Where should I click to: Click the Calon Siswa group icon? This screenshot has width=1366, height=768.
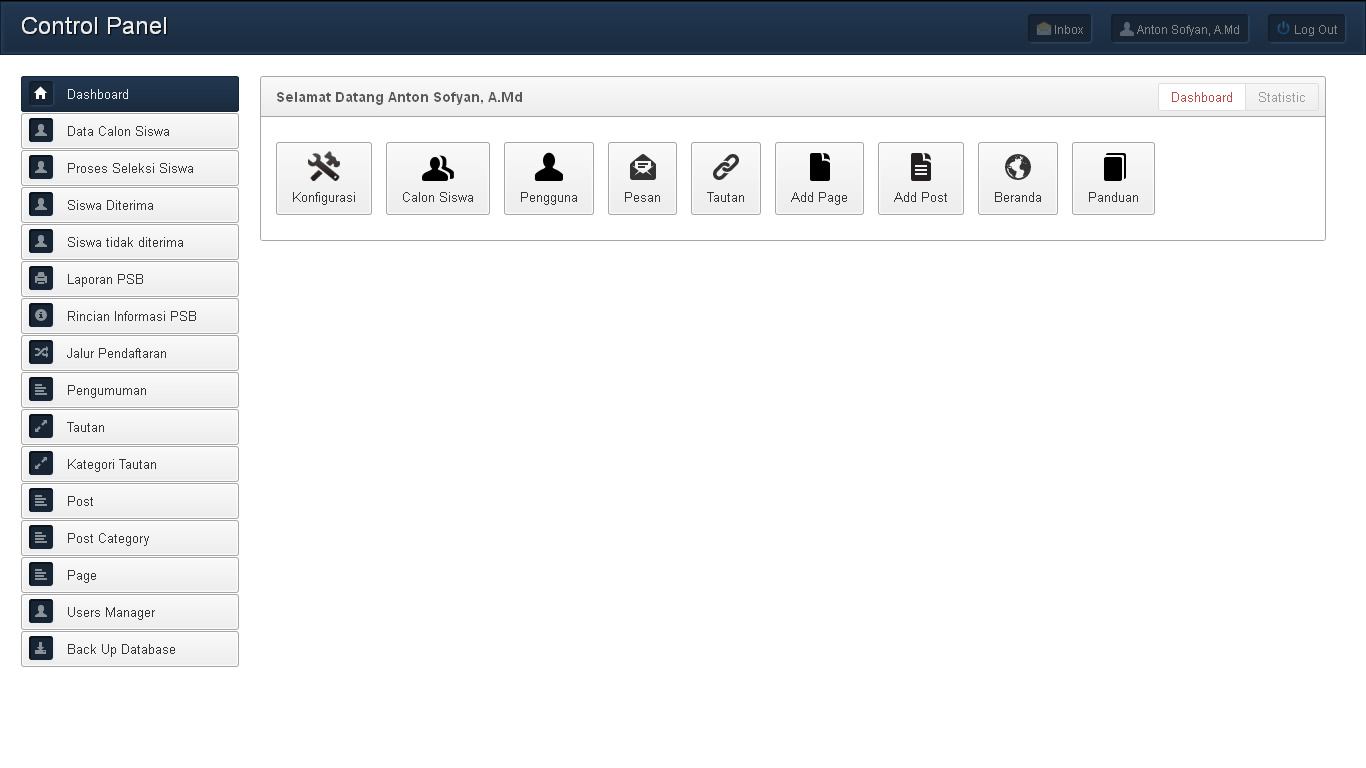pyautogui.click(x=438, y=167)
